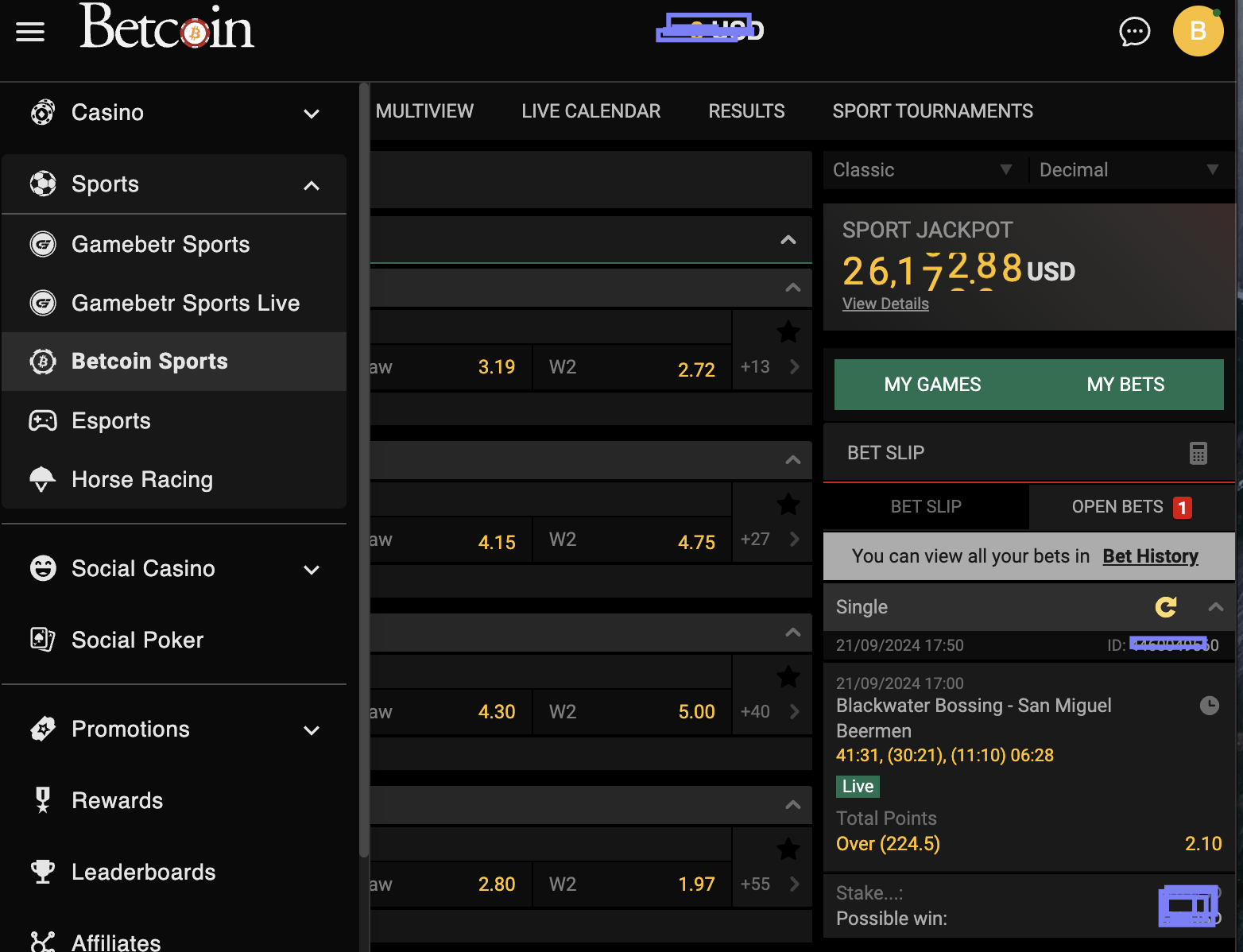1243x952 pixels.
Task: Open the Esports menu item
Action: [x=174, y=420]
